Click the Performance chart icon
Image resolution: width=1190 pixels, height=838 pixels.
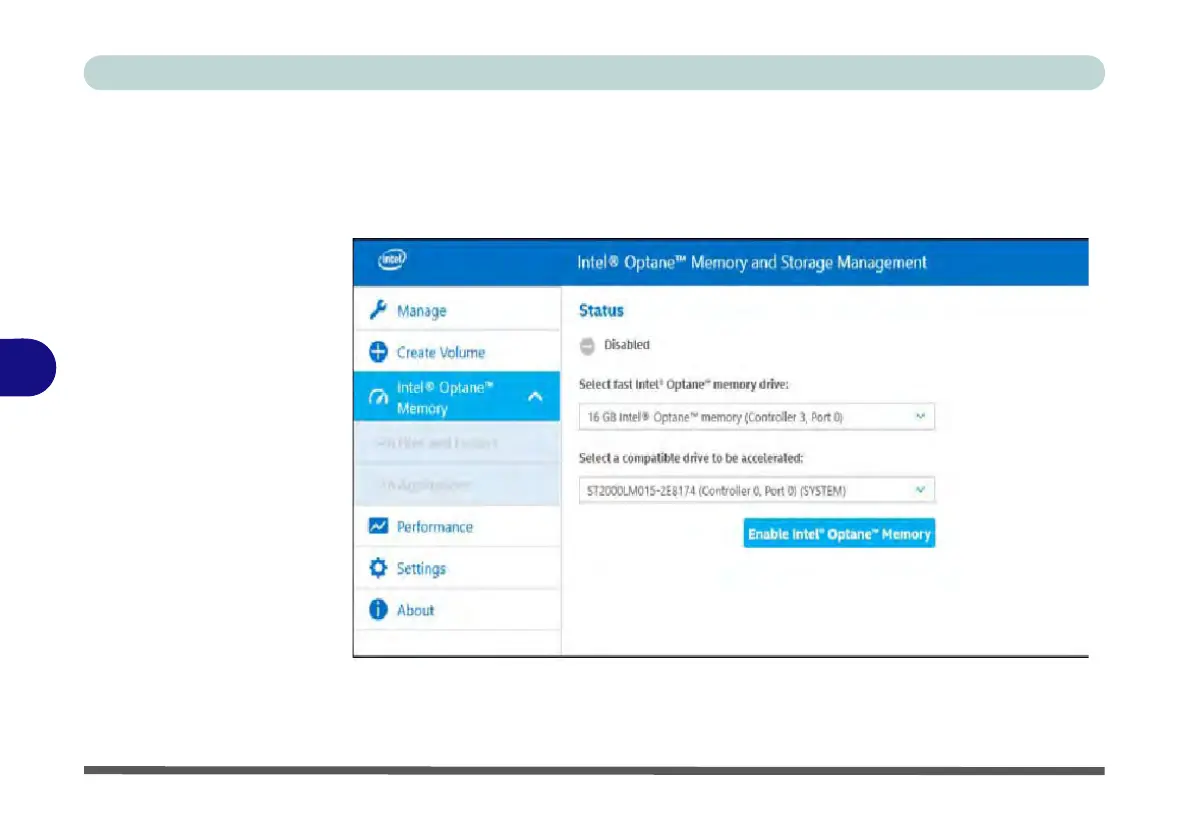pos(378,526)
